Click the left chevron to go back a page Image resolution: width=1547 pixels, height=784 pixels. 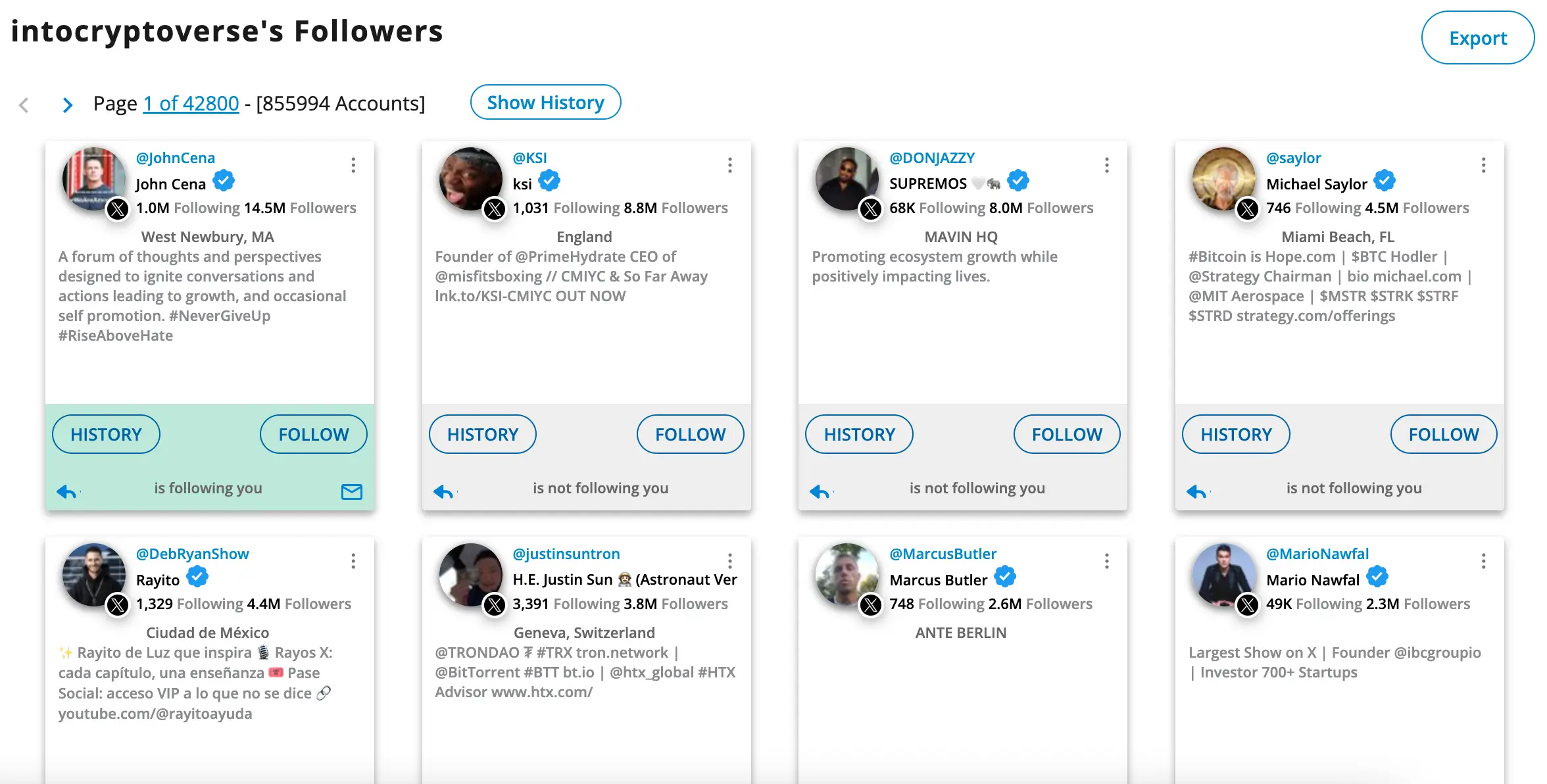pos(24,105)
